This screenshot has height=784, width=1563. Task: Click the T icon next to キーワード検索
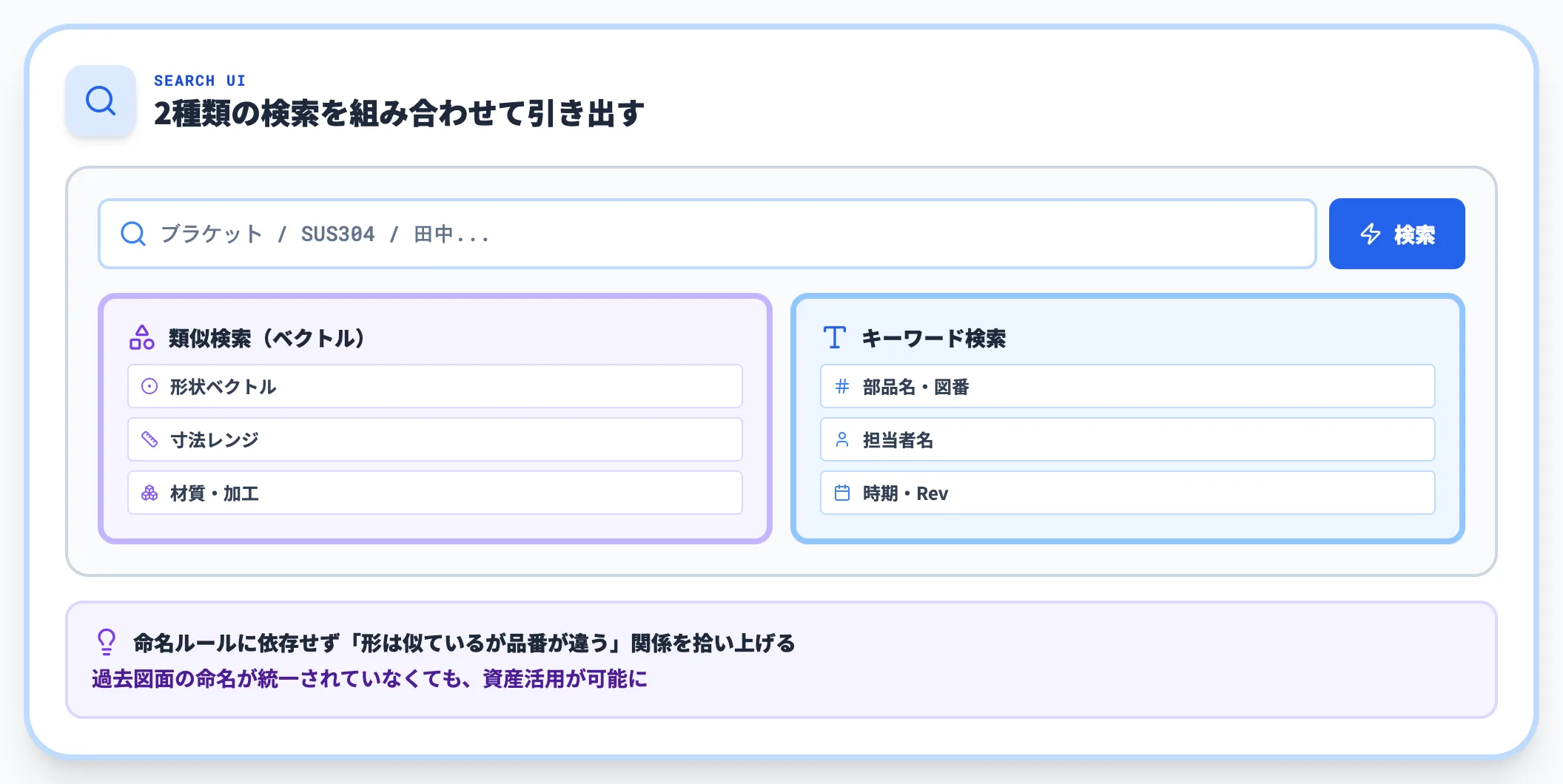coord(834,337)
